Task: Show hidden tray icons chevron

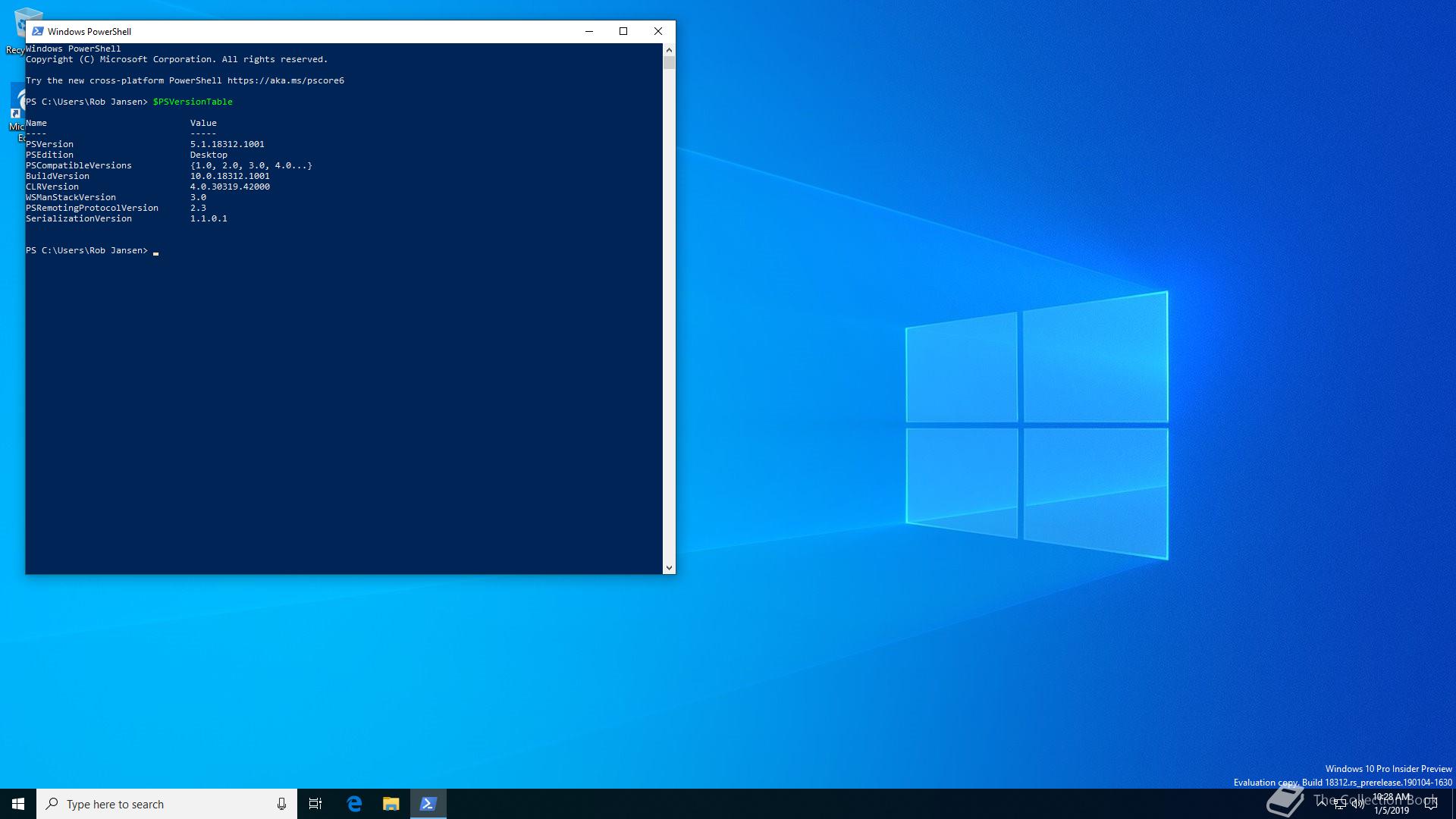Action: click(1322, 802)
